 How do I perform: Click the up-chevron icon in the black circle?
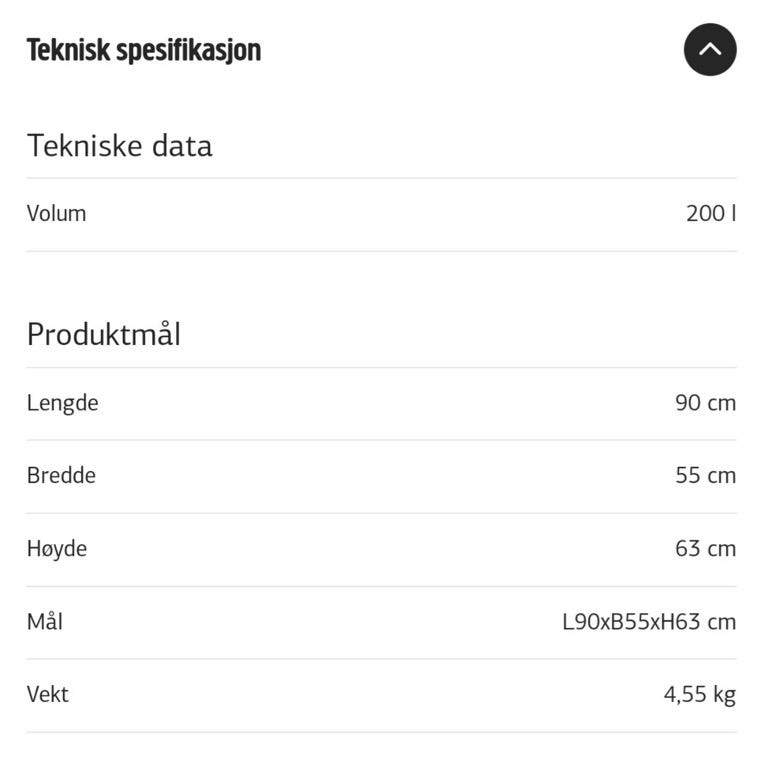[710, 49]
